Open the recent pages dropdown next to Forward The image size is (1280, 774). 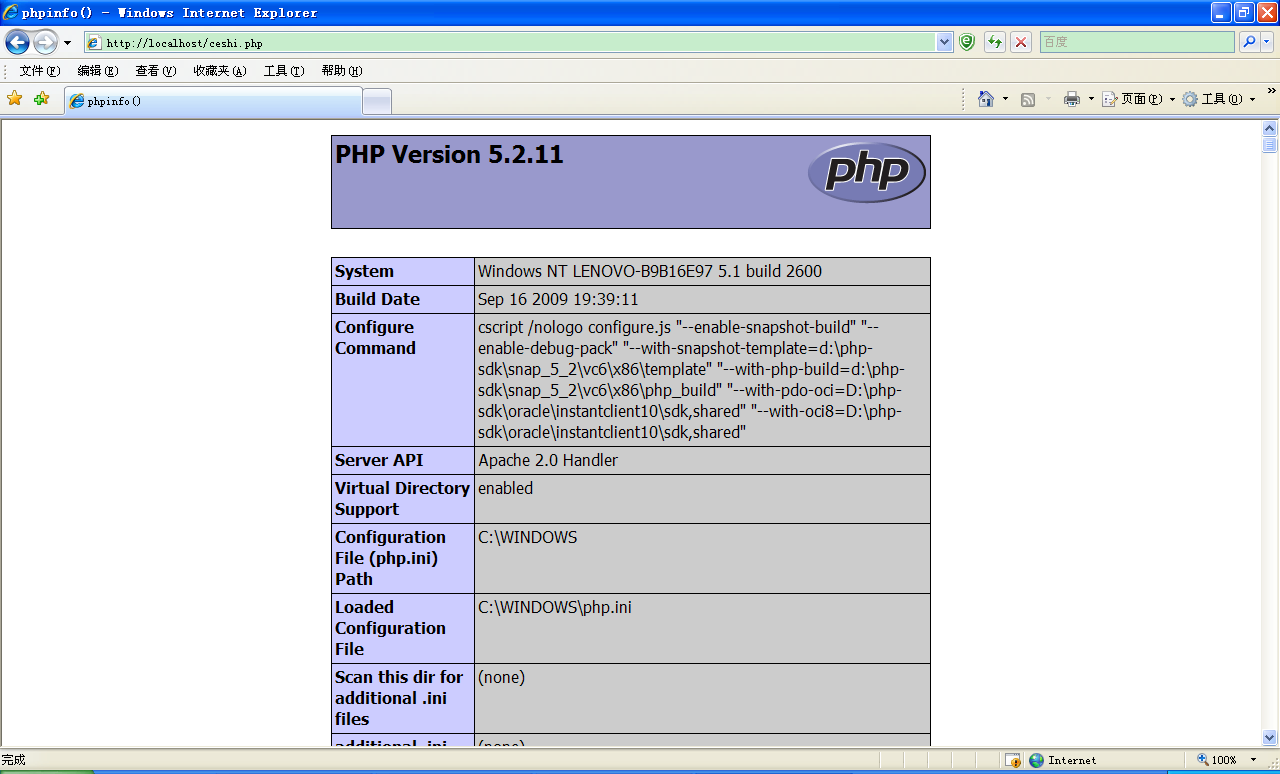point(67,43)
